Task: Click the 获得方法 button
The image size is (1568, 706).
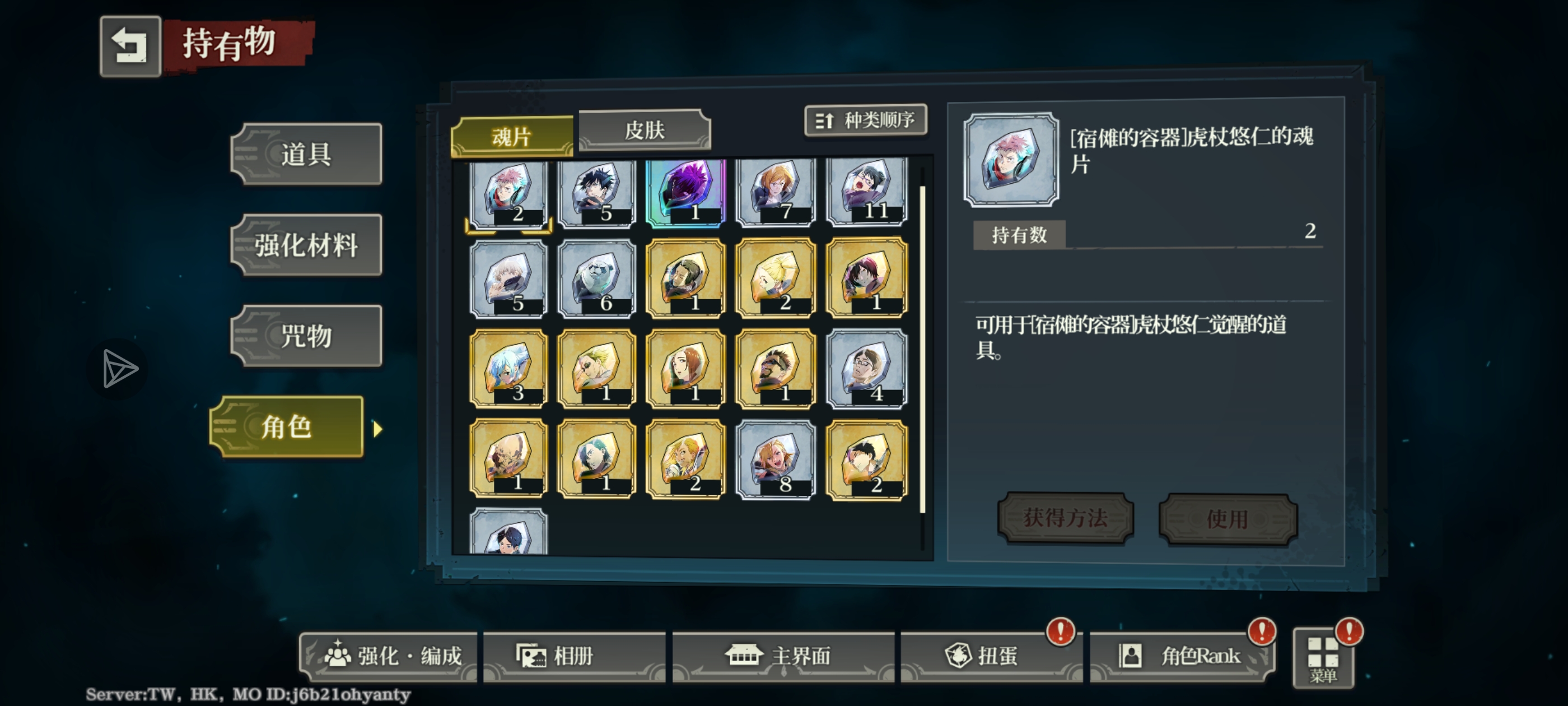Action: [1065, 518]
